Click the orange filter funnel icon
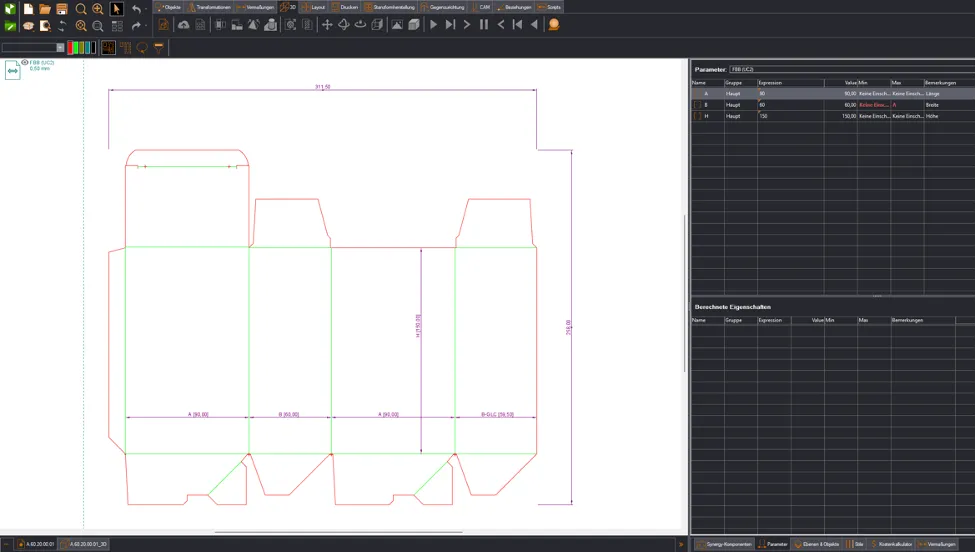 159,48
